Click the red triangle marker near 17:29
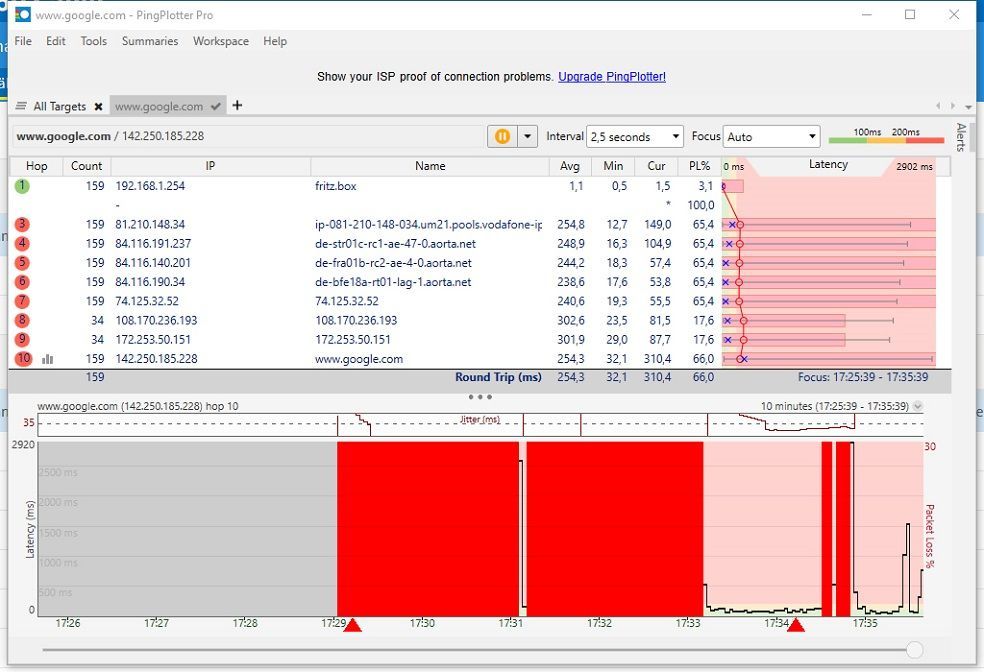The image size is (984, 672). point(353,625)
